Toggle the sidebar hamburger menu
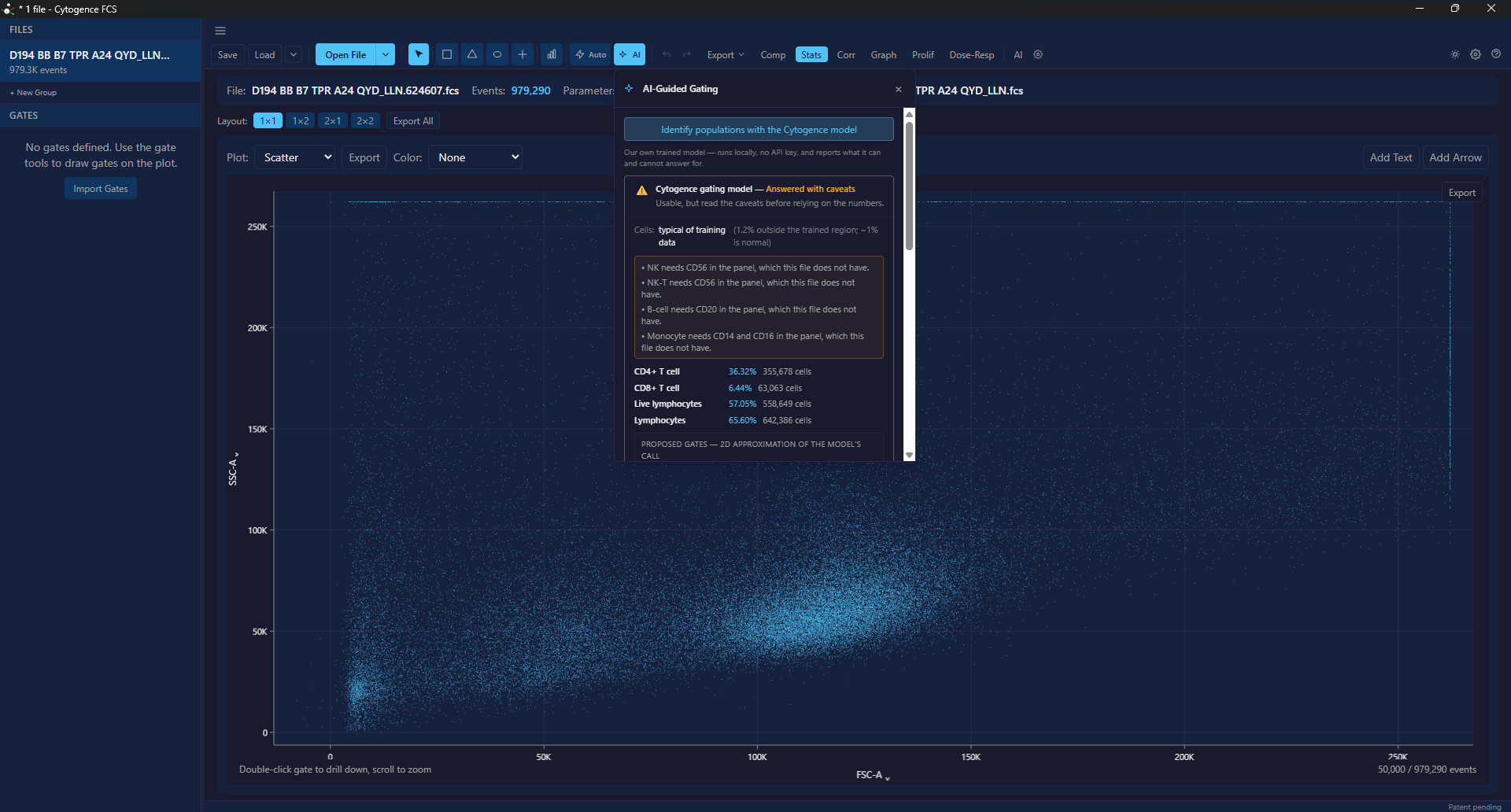The image size is (1511, 812). pos(220,31)
